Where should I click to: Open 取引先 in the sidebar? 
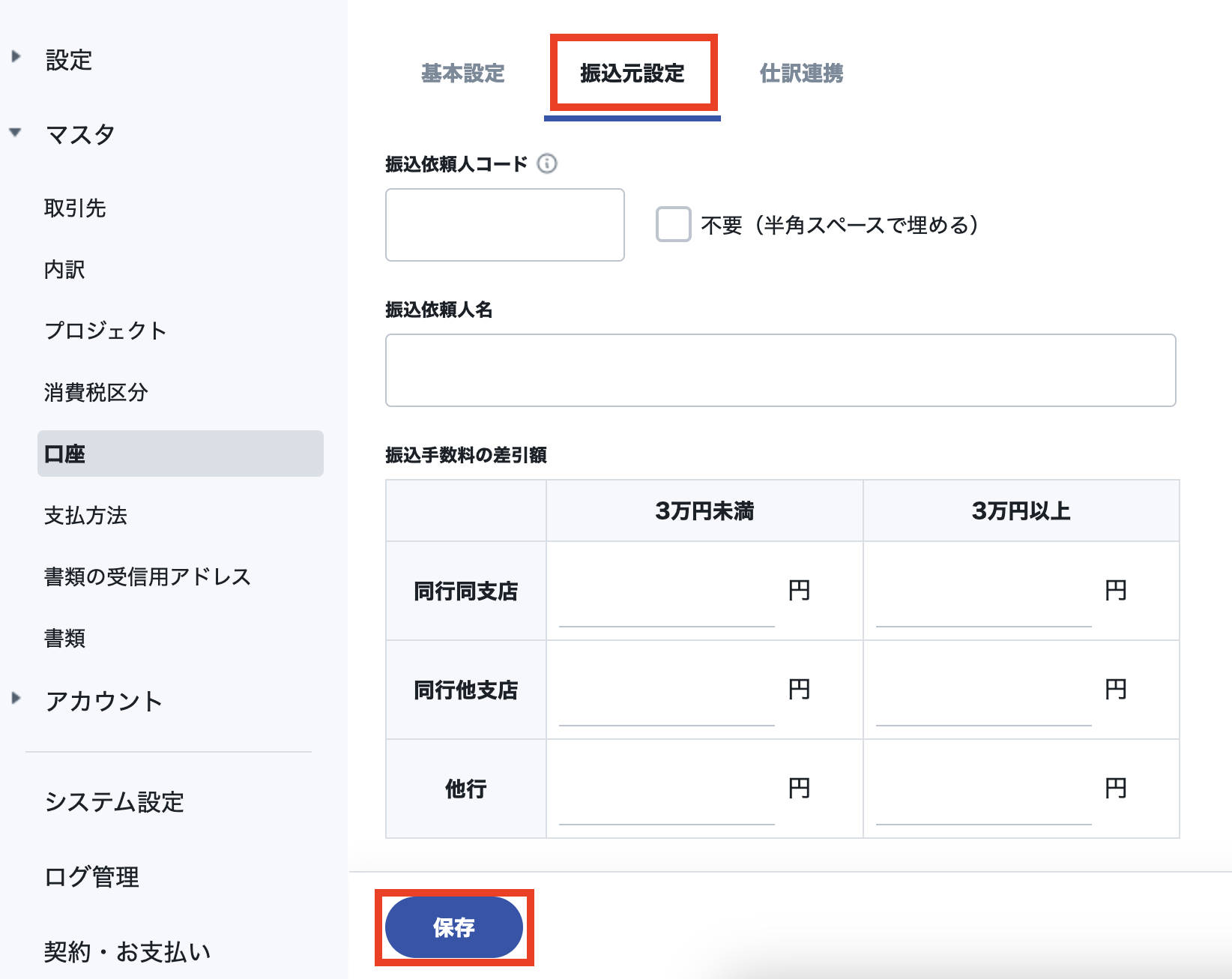point(75,208)
